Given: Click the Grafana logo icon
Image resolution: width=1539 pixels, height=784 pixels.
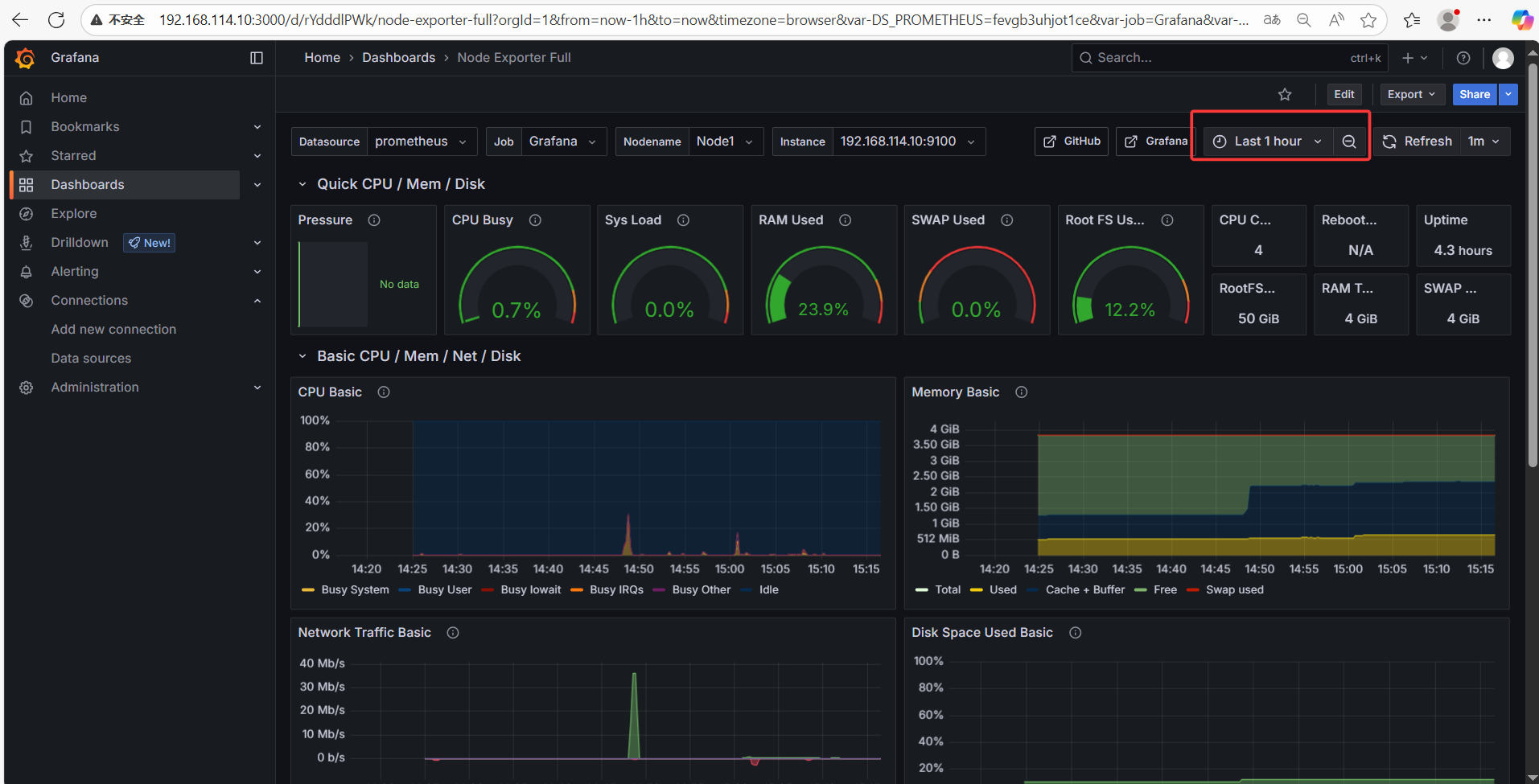Looking at the screenshot, I should [x=25, y=58].
